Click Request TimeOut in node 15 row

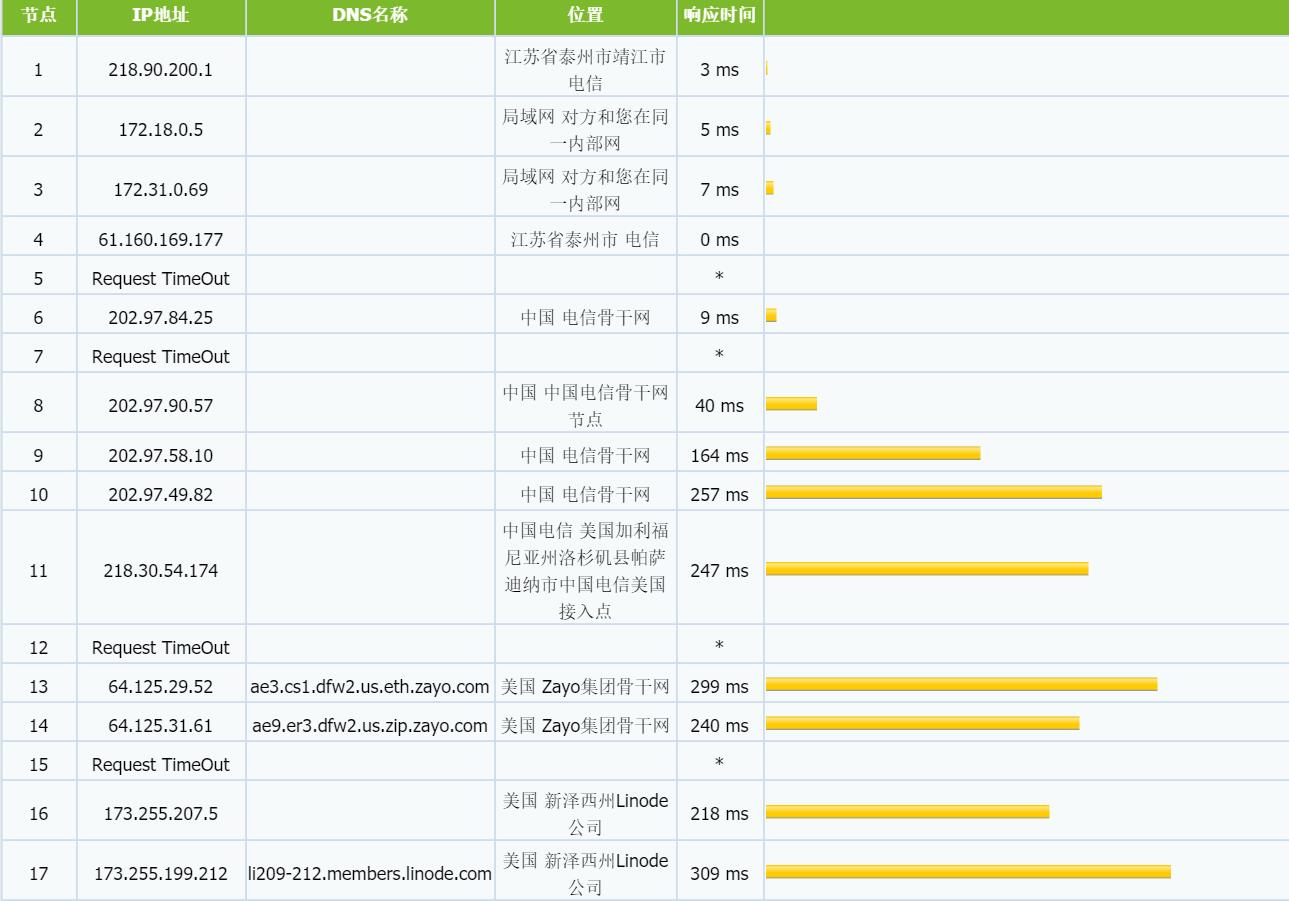tap(161, 765)
